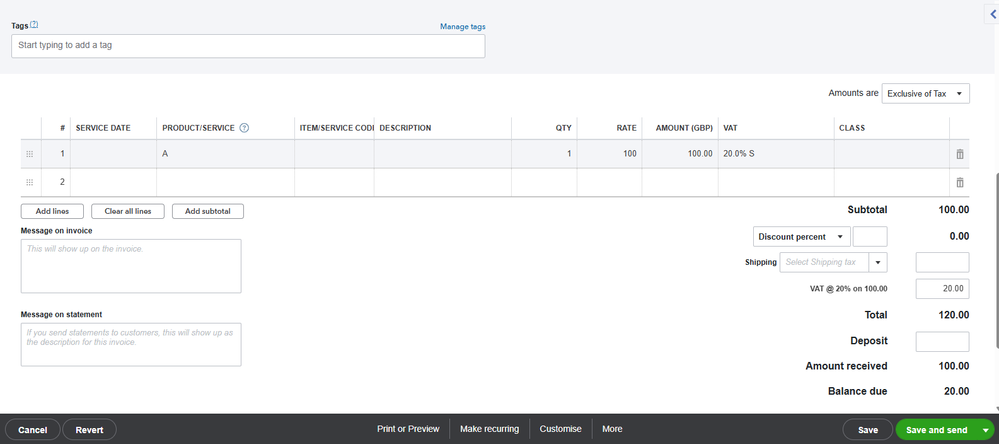The height and width of the screenshot is (444, 999).
Task: Click the discount value input box
Action: [870, 236]
